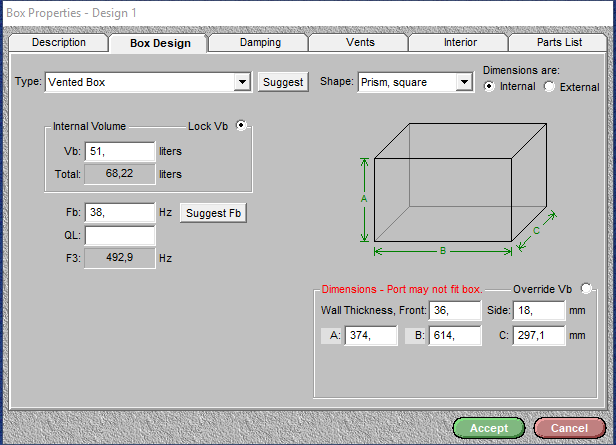Click the A dimension label button
616x445 pixels.
coord(332,336)
